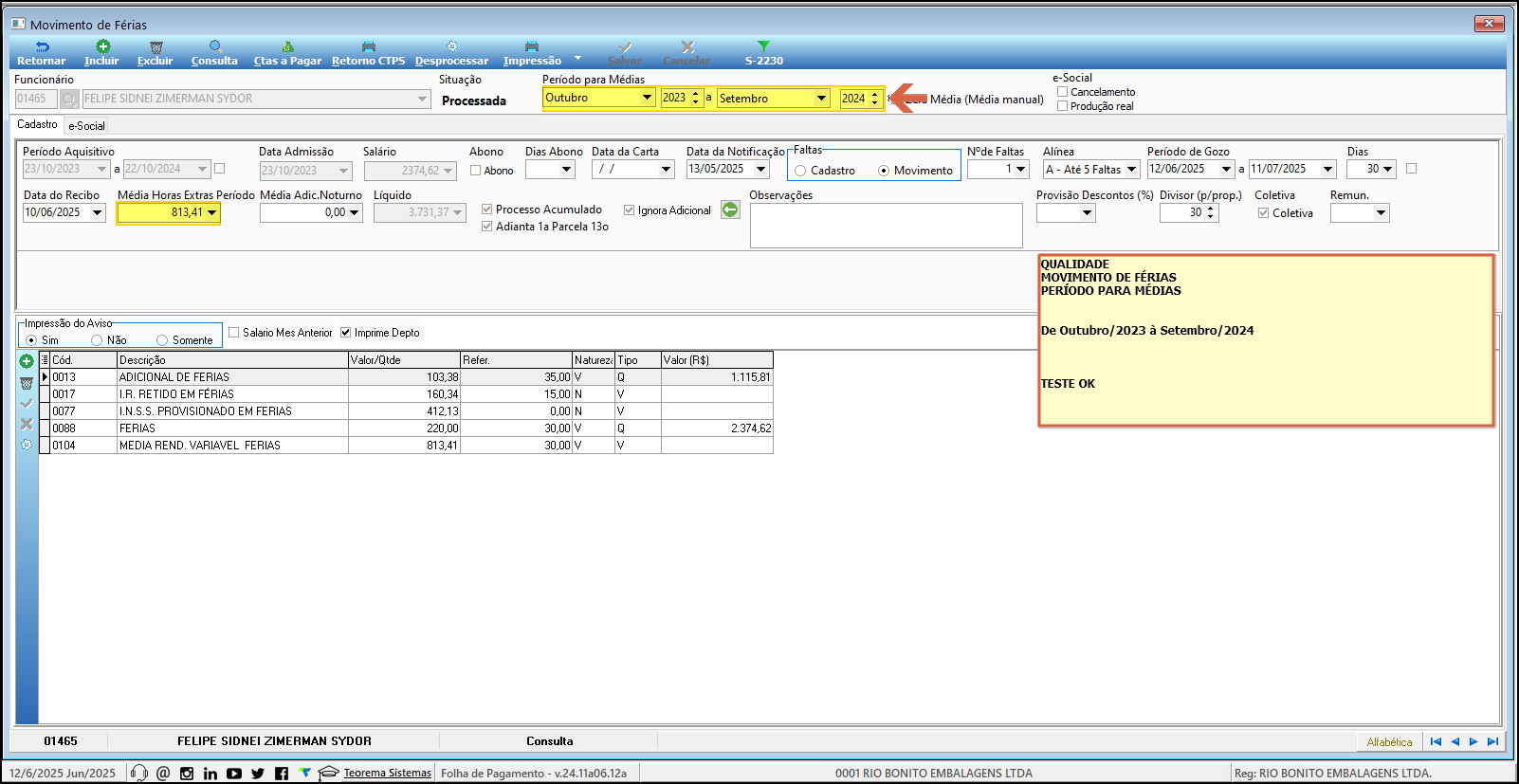Select Não radio in Impressão do Aviso
Image resolution: width=1519 pixels, height=784 pixels.
tap(97, 340)
